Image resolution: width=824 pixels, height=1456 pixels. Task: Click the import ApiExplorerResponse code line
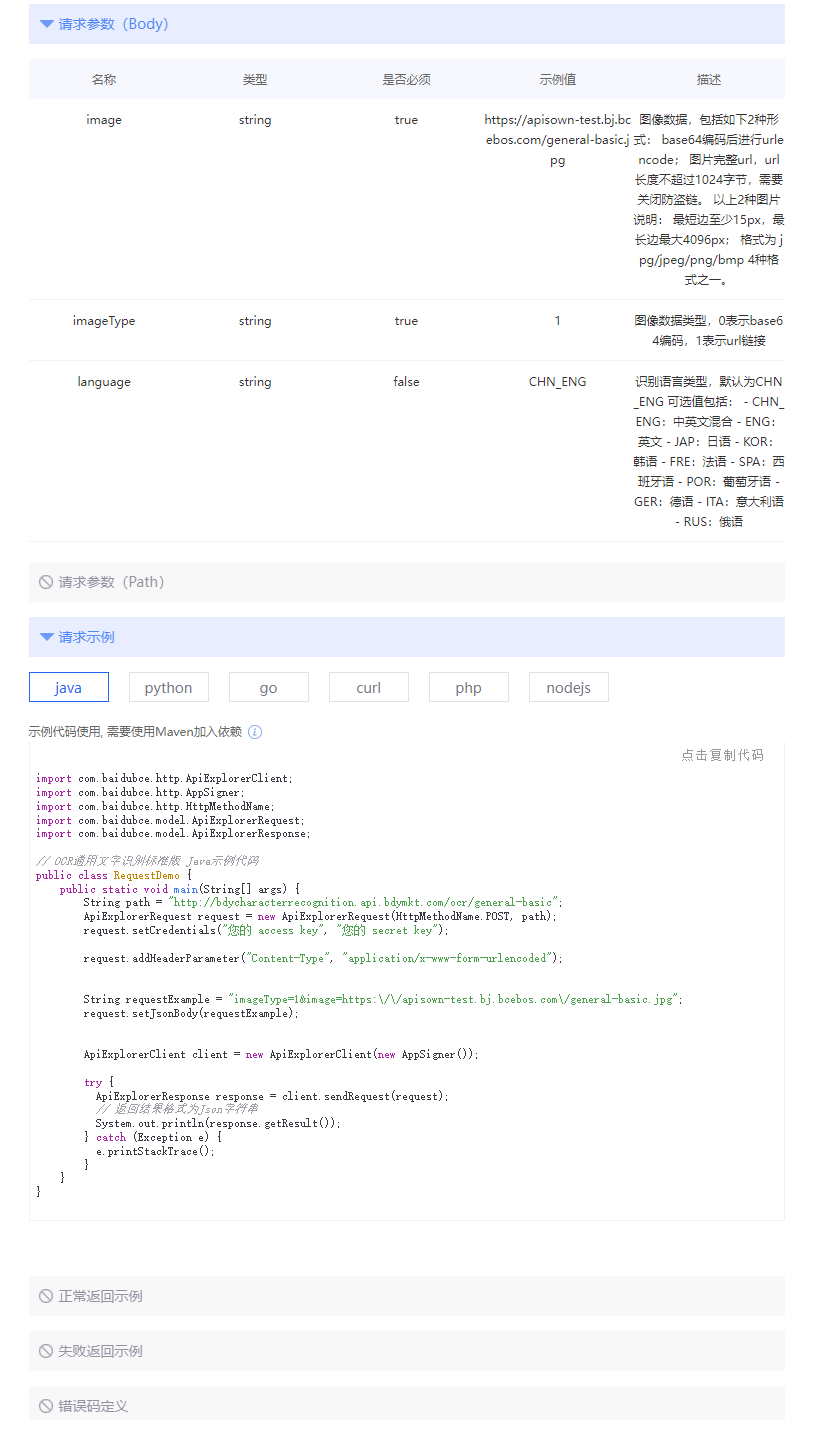[x=173, y=833]
